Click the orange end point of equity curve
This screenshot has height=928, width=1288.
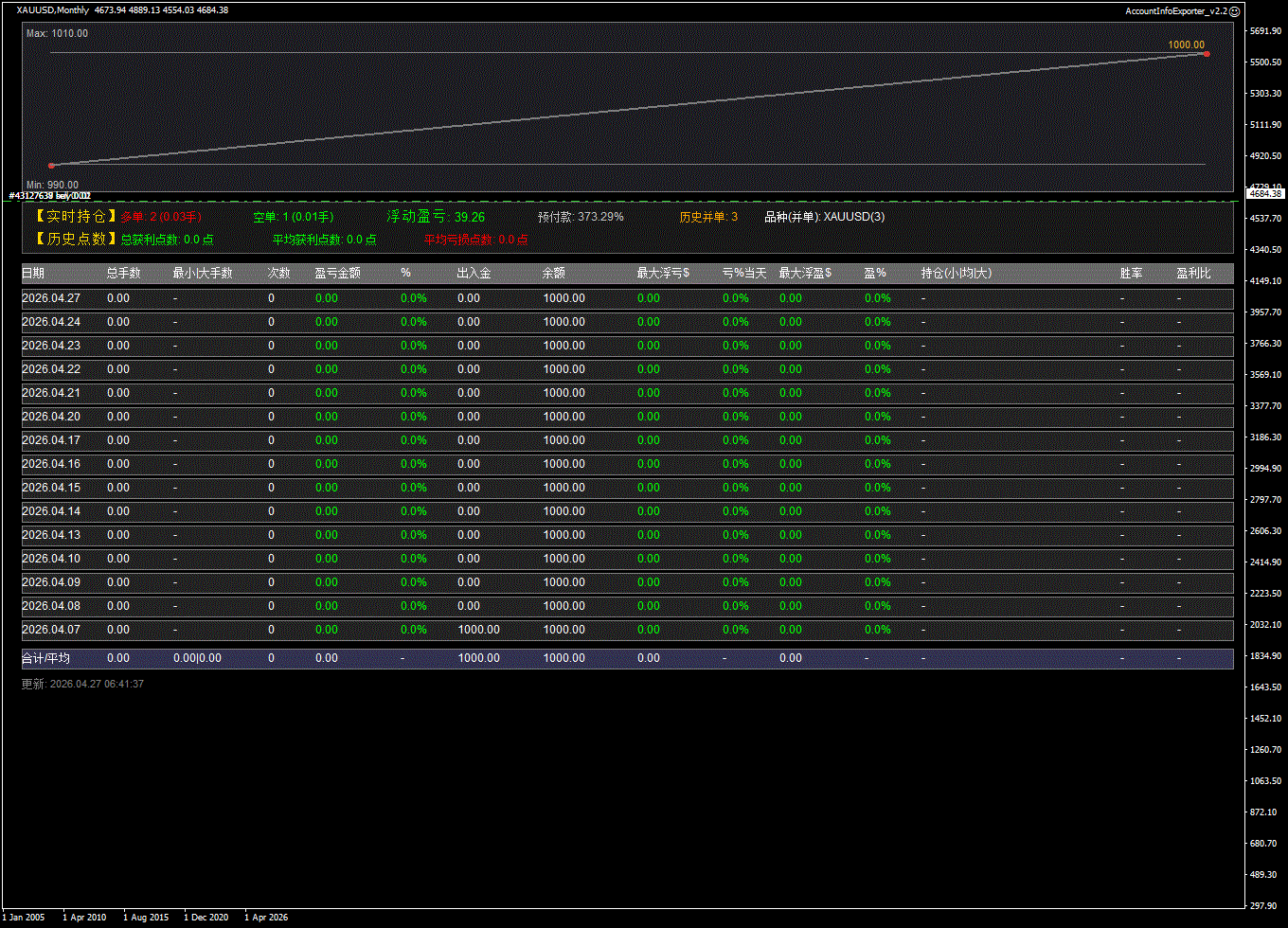click(1206, 54)
